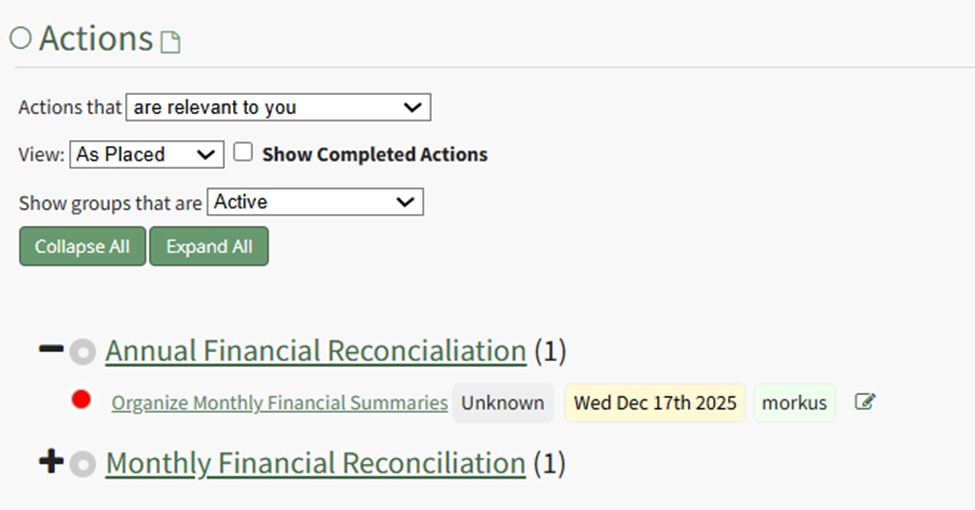Click the Wed Dec 17th 2025 date badge
This screenshot has height=510, width=975.
pos(655,403)
